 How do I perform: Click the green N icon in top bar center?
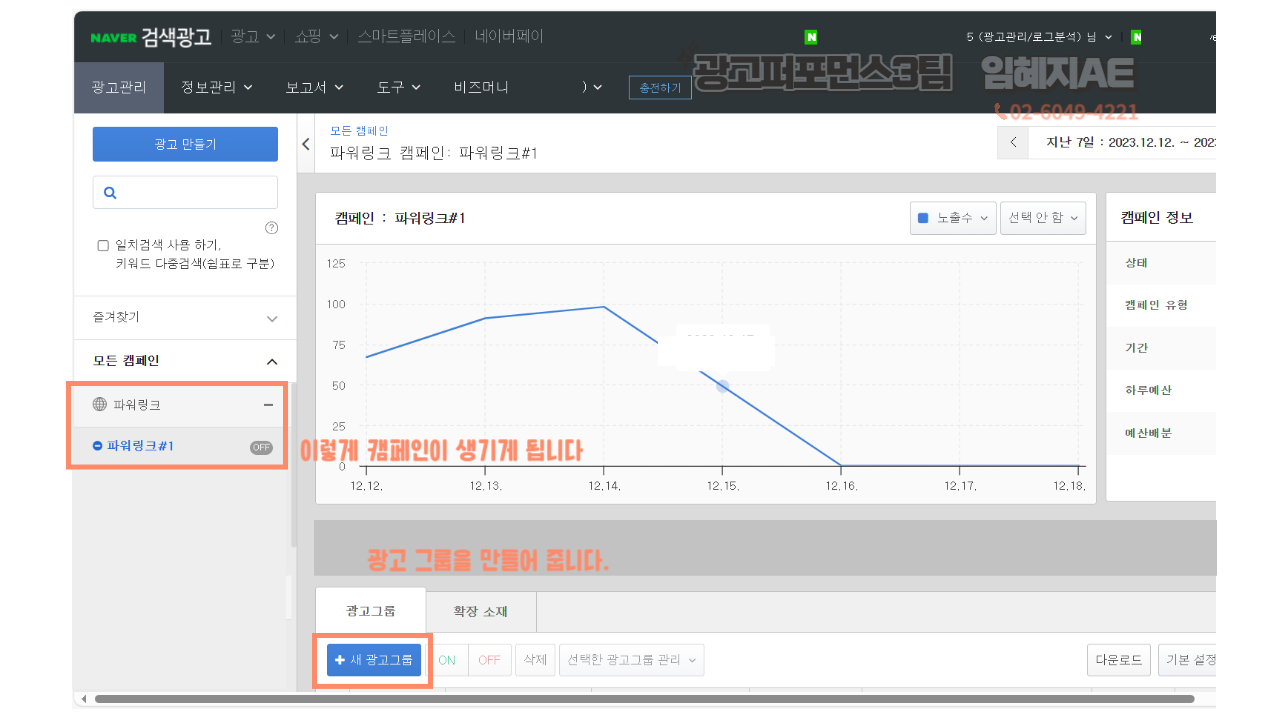[811, 37]
